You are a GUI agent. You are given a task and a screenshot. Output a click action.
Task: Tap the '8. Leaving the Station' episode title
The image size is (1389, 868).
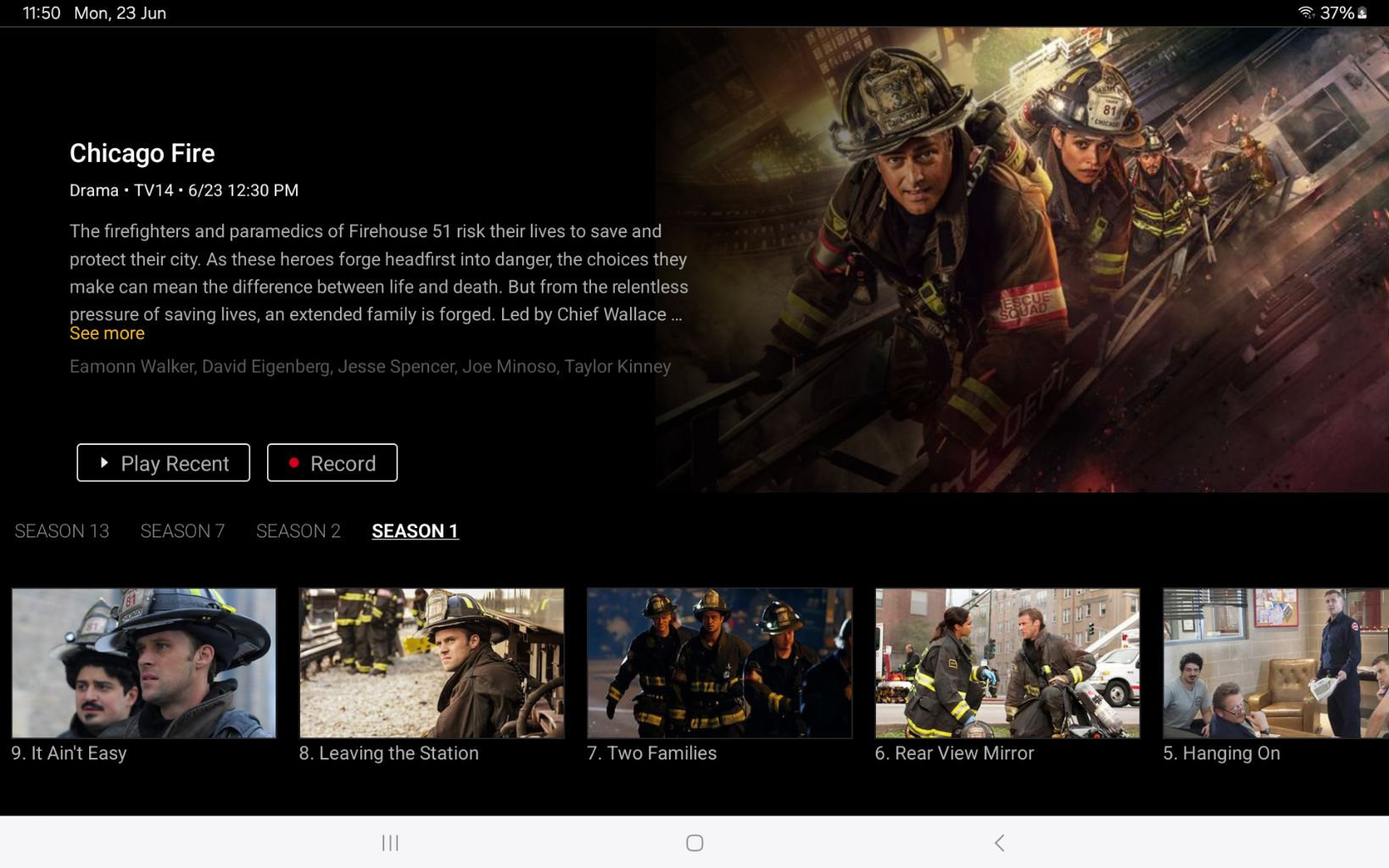pos(388,753)
